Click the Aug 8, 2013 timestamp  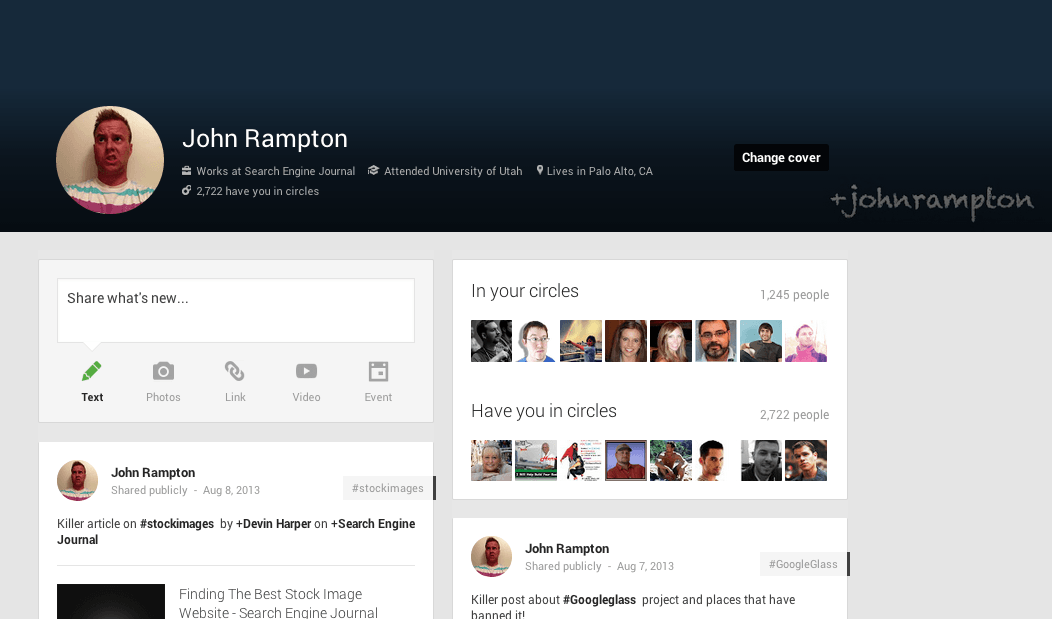(x=231, y=490)
